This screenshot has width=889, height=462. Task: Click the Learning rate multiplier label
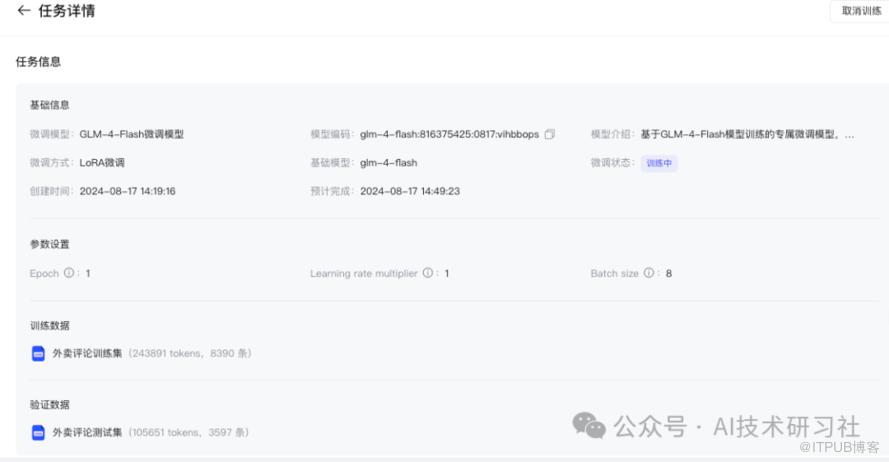pyautogui.click(x=363, y=273)
